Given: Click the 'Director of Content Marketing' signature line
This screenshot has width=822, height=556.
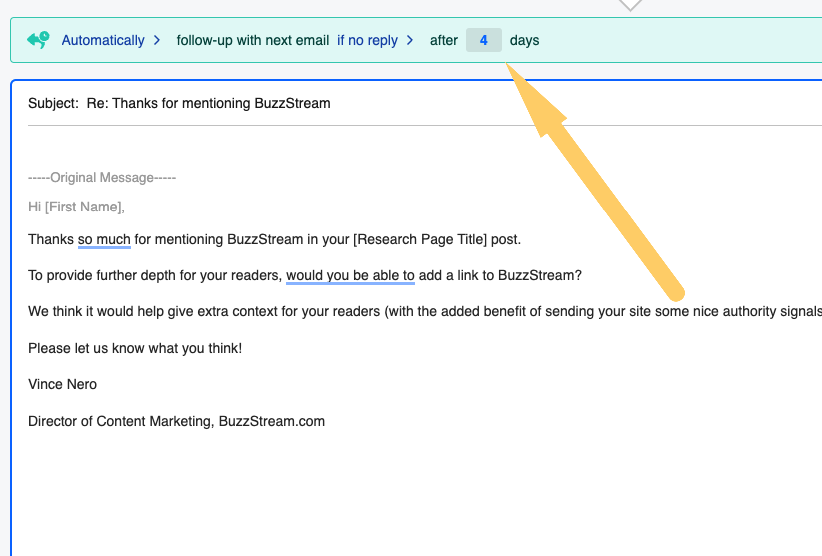Looking at the screenshot, I should click(x=176, y=421).
